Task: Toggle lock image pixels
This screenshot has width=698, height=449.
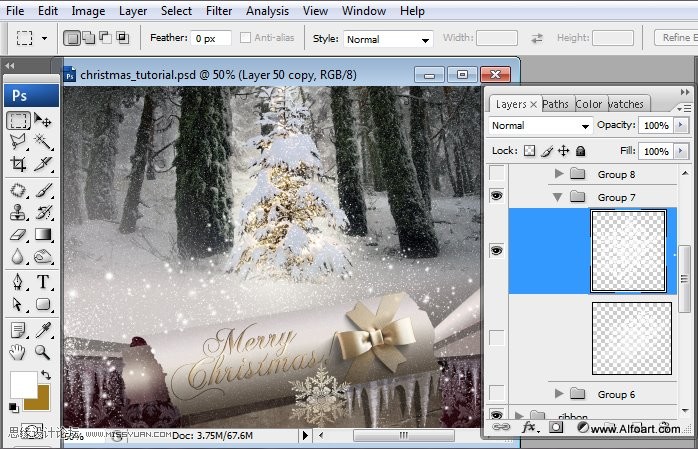Action: (547, 151)
